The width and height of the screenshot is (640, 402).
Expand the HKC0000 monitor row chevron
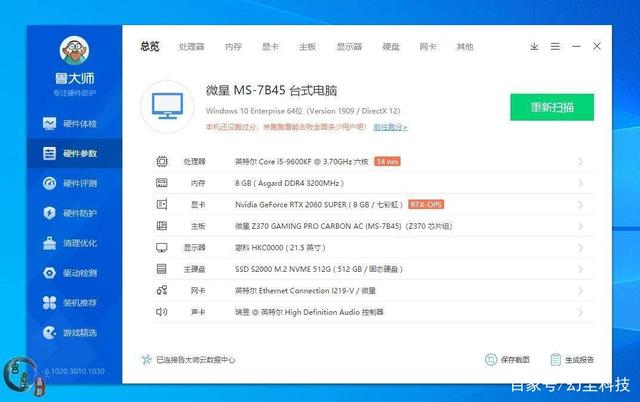point(580,248)
